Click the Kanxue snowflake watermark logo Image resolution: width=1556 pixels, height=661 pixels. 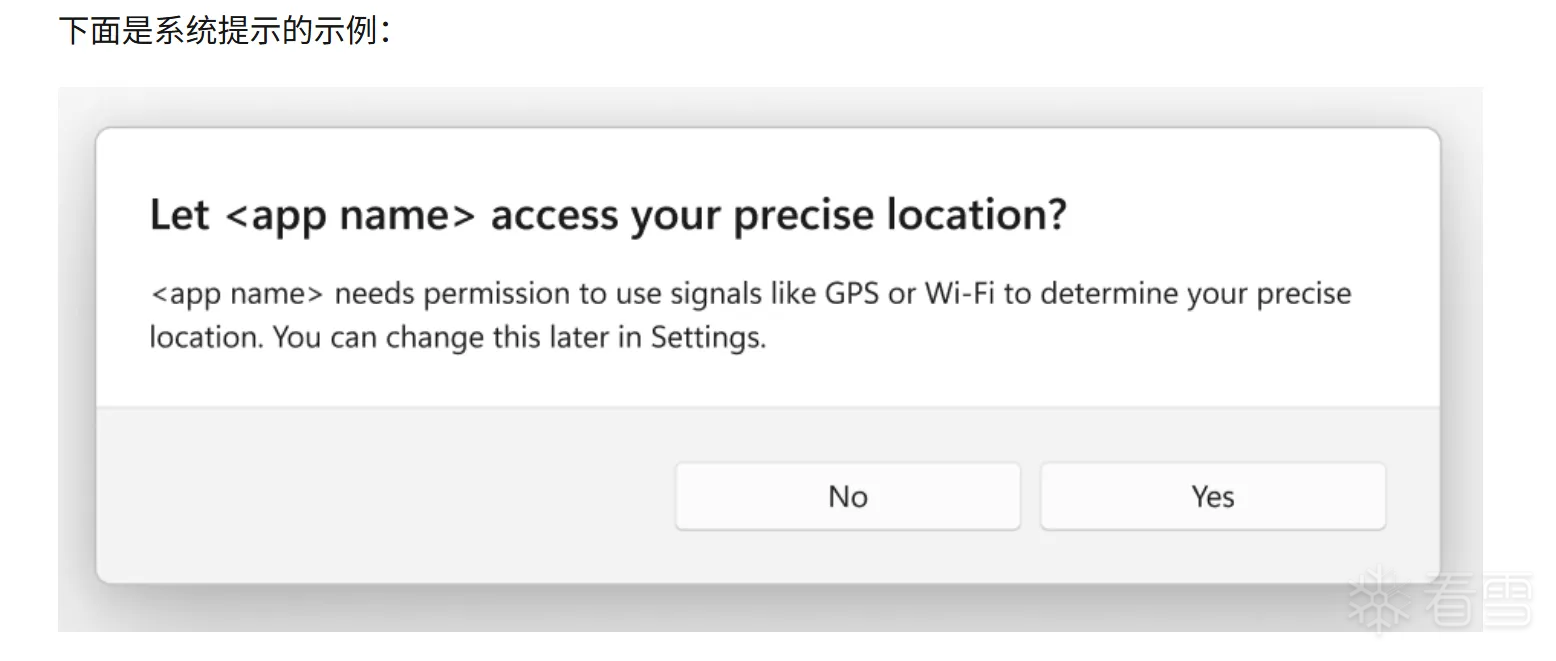[1381, 599]
